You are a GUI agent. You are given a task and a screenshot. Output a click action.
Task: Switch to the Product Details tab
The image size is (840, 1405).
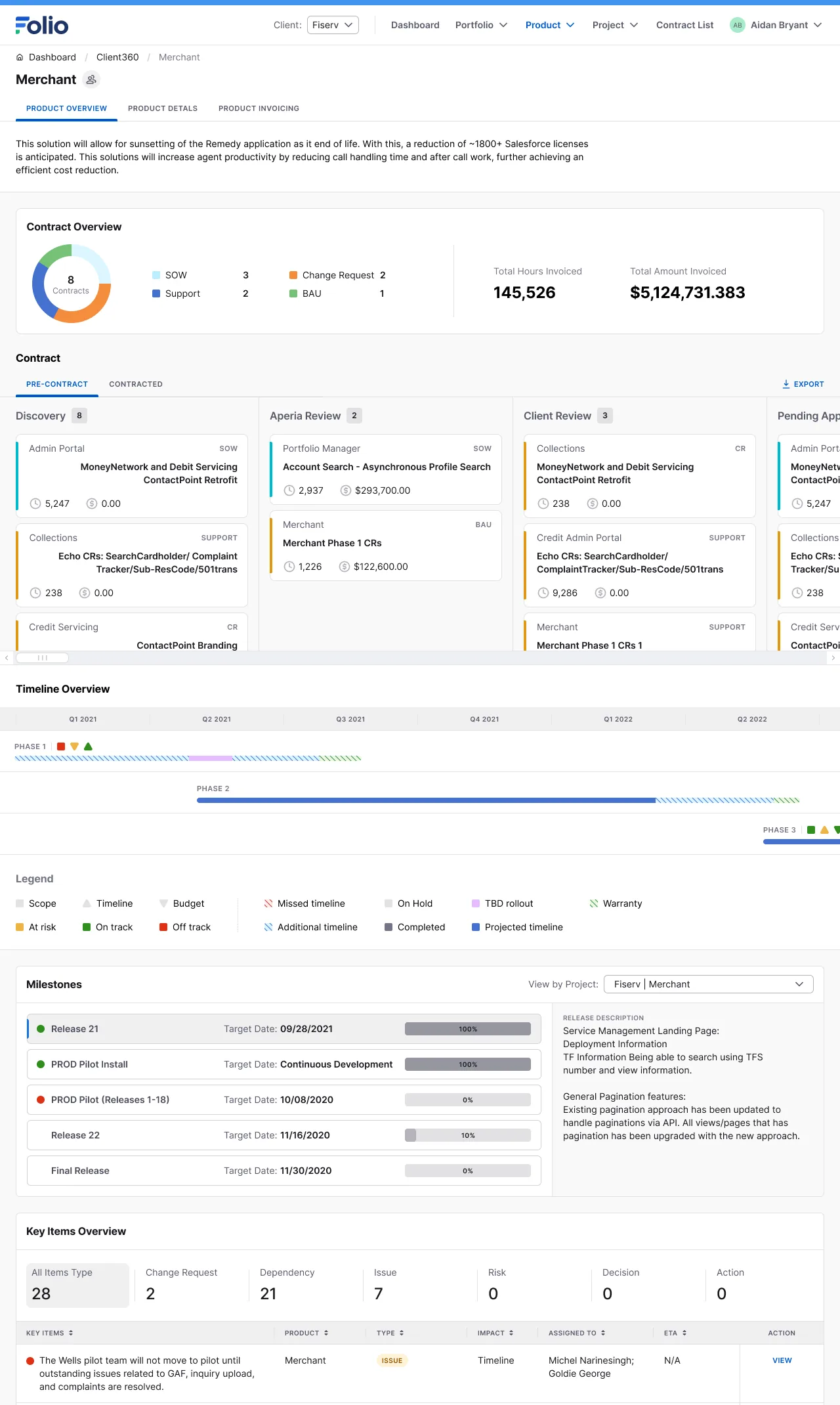click(163, 108)
